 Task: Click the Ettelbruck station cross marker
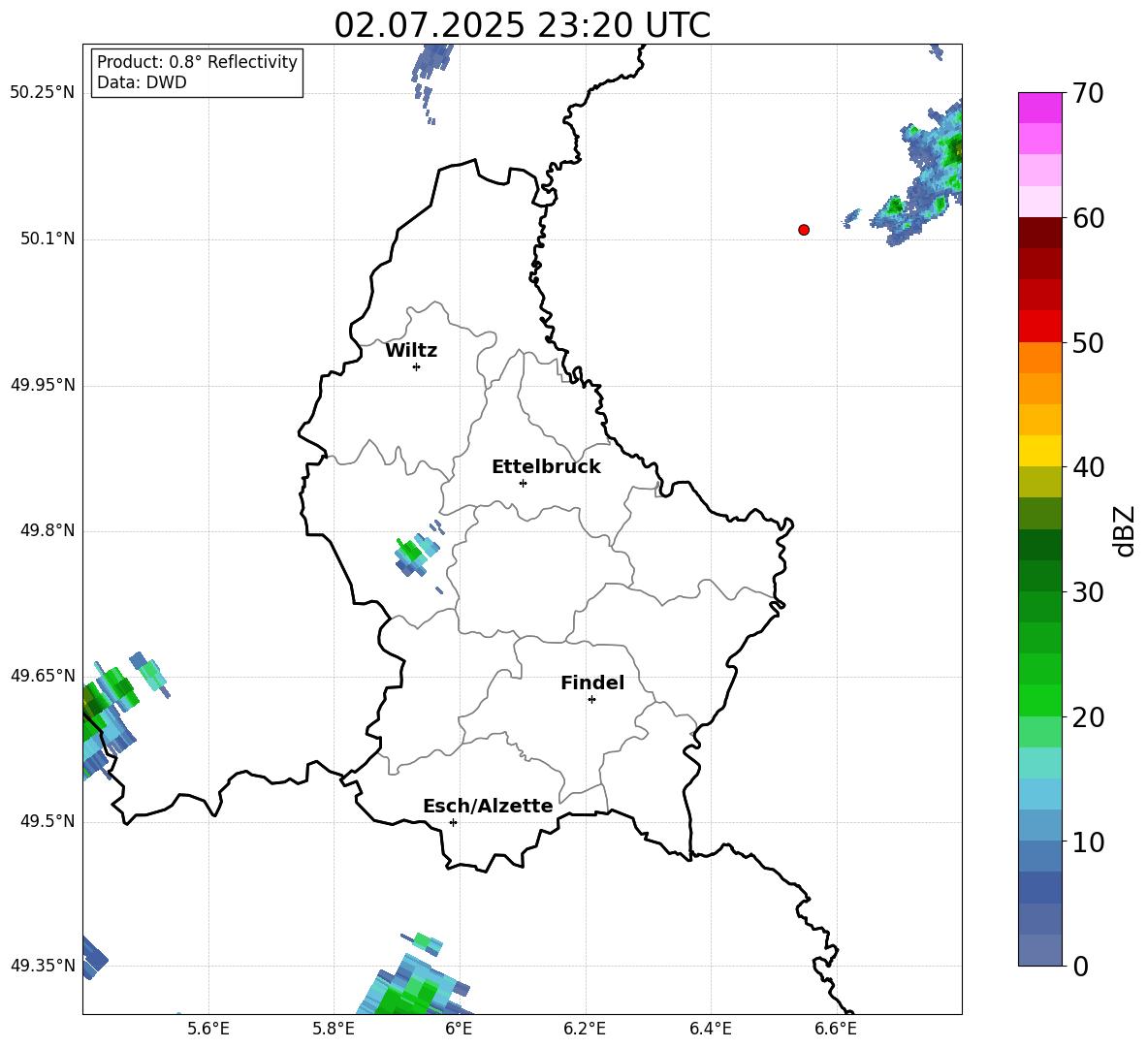click(523, 483)
